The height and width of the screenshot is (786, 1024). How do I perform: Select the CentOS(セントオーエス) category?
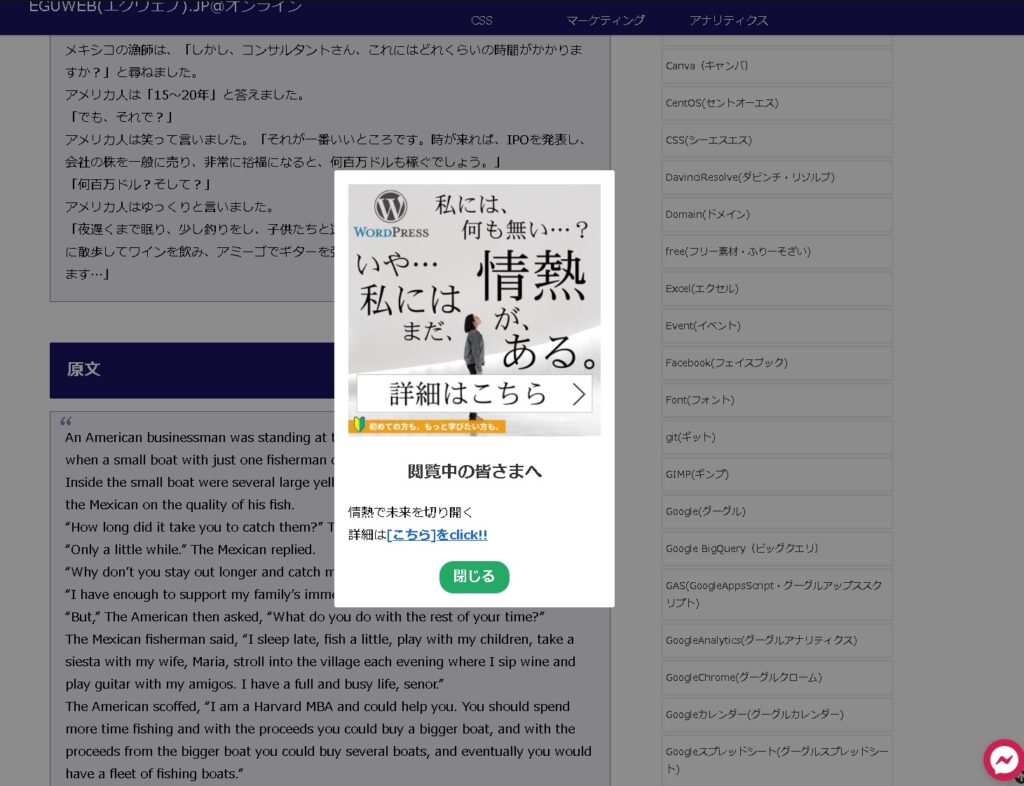coord(722,103)
